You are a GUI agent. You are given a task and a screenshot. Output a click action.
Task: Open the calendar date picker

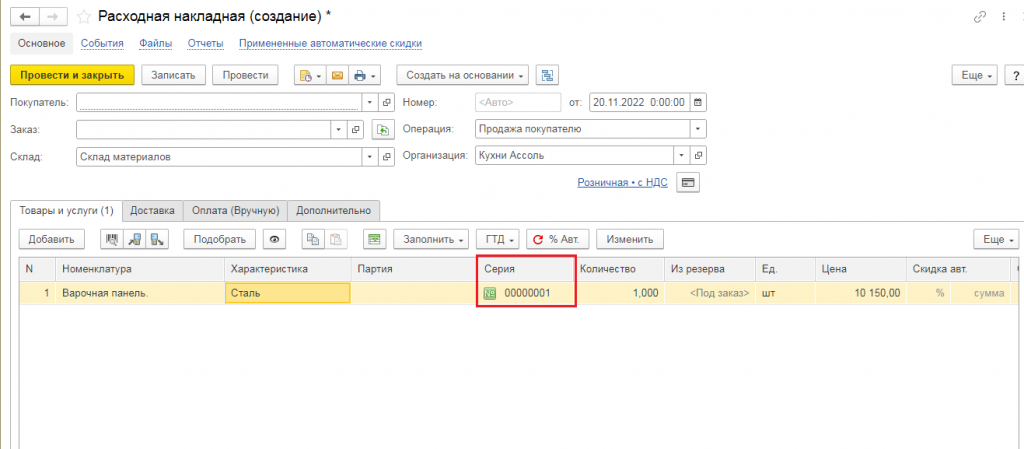698,102
